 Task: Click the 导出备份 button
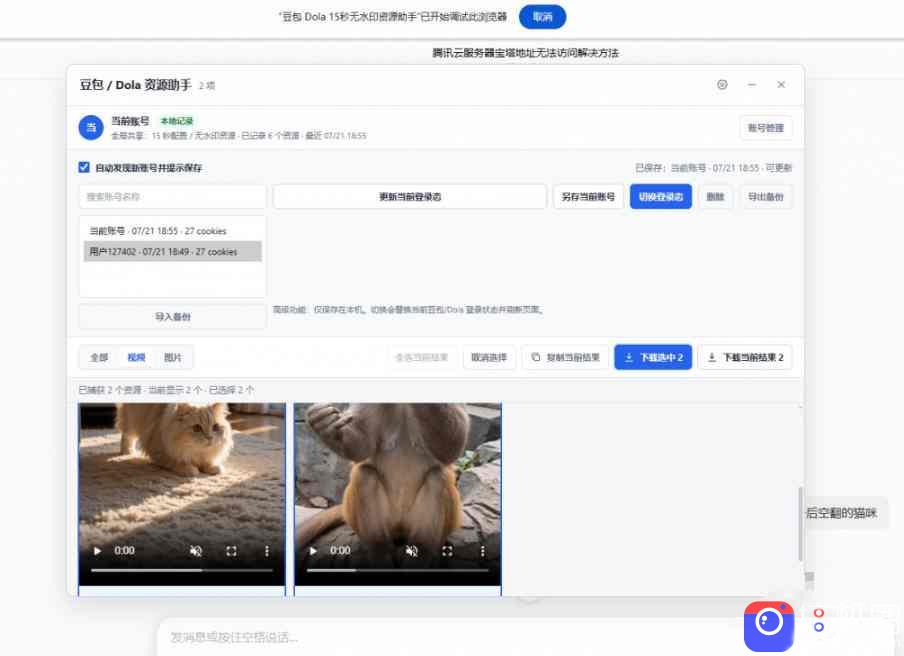[x=766, y=197]
